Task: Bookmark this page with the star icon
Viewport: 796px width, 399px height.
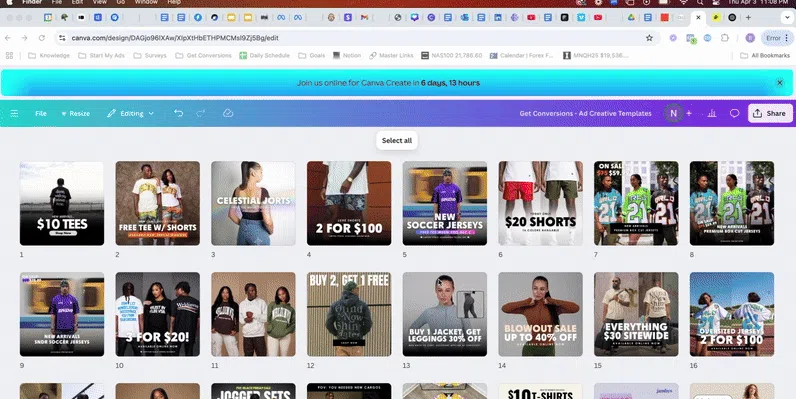Action: [649, 38]
